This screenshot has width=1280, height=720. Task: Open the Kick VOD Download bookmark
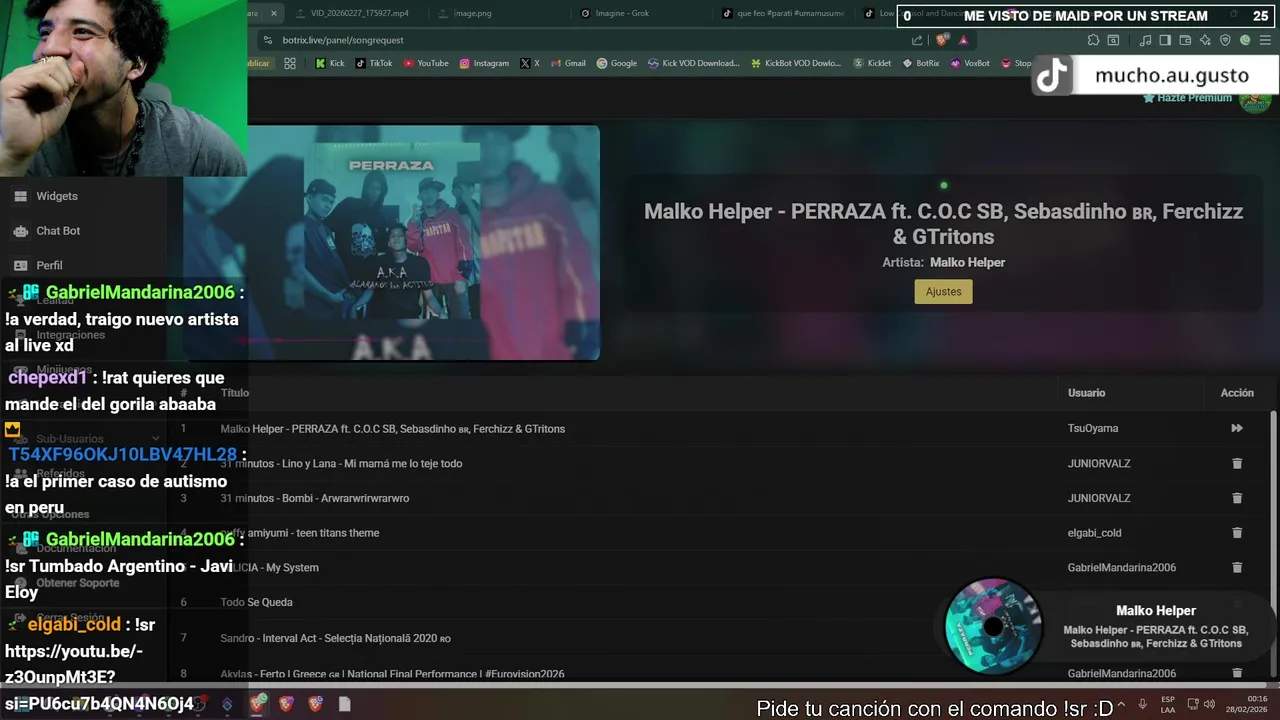[693, 63]
